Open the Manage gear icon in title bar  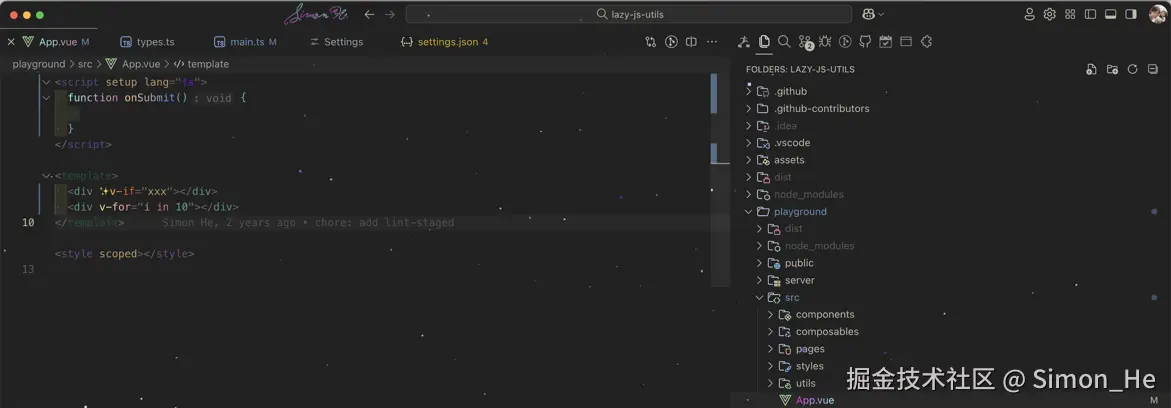pos(1049,14)
